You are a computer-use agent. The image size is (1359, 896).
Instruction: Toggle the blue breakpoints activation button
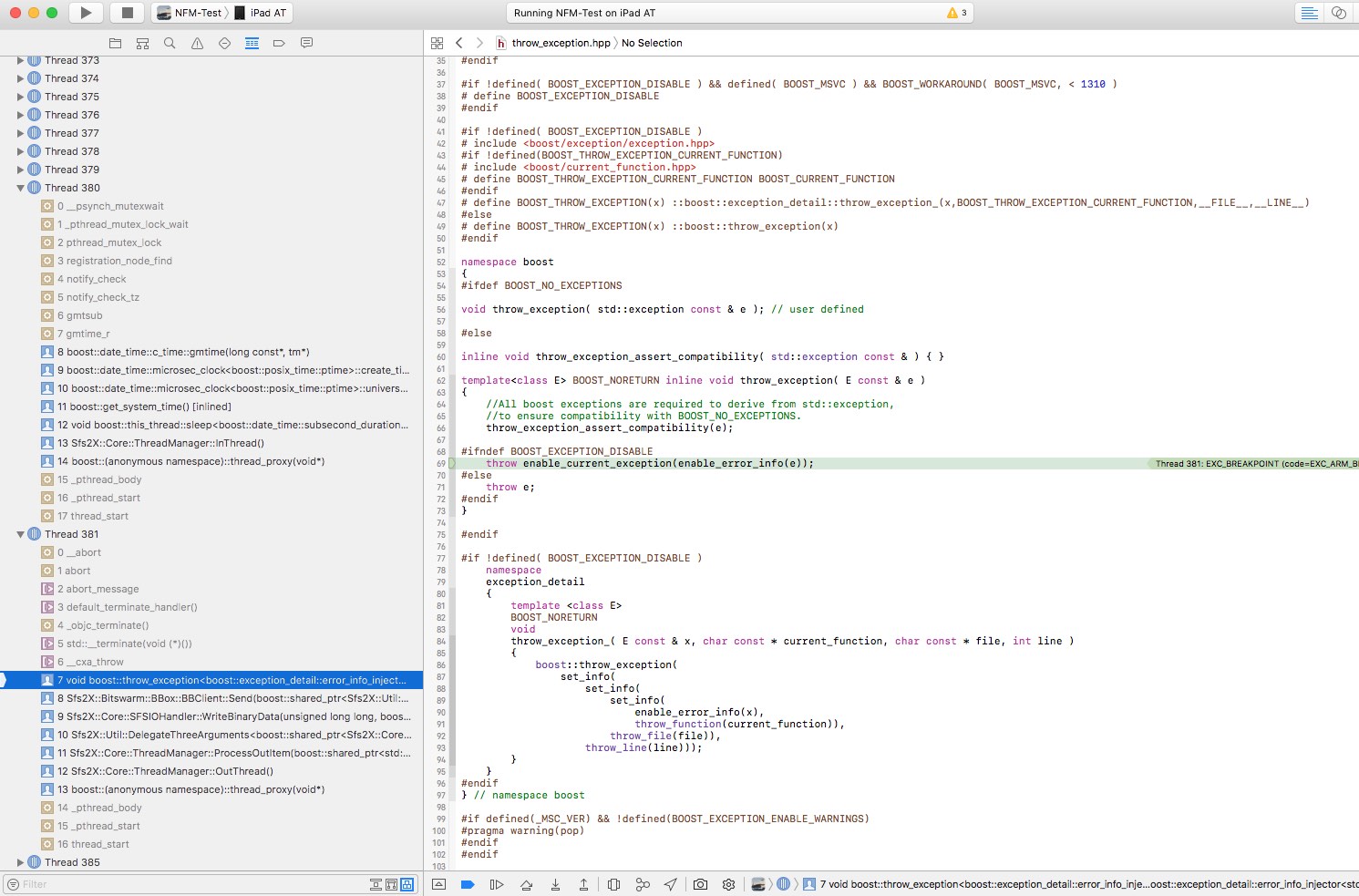click(x=468, y=884)
